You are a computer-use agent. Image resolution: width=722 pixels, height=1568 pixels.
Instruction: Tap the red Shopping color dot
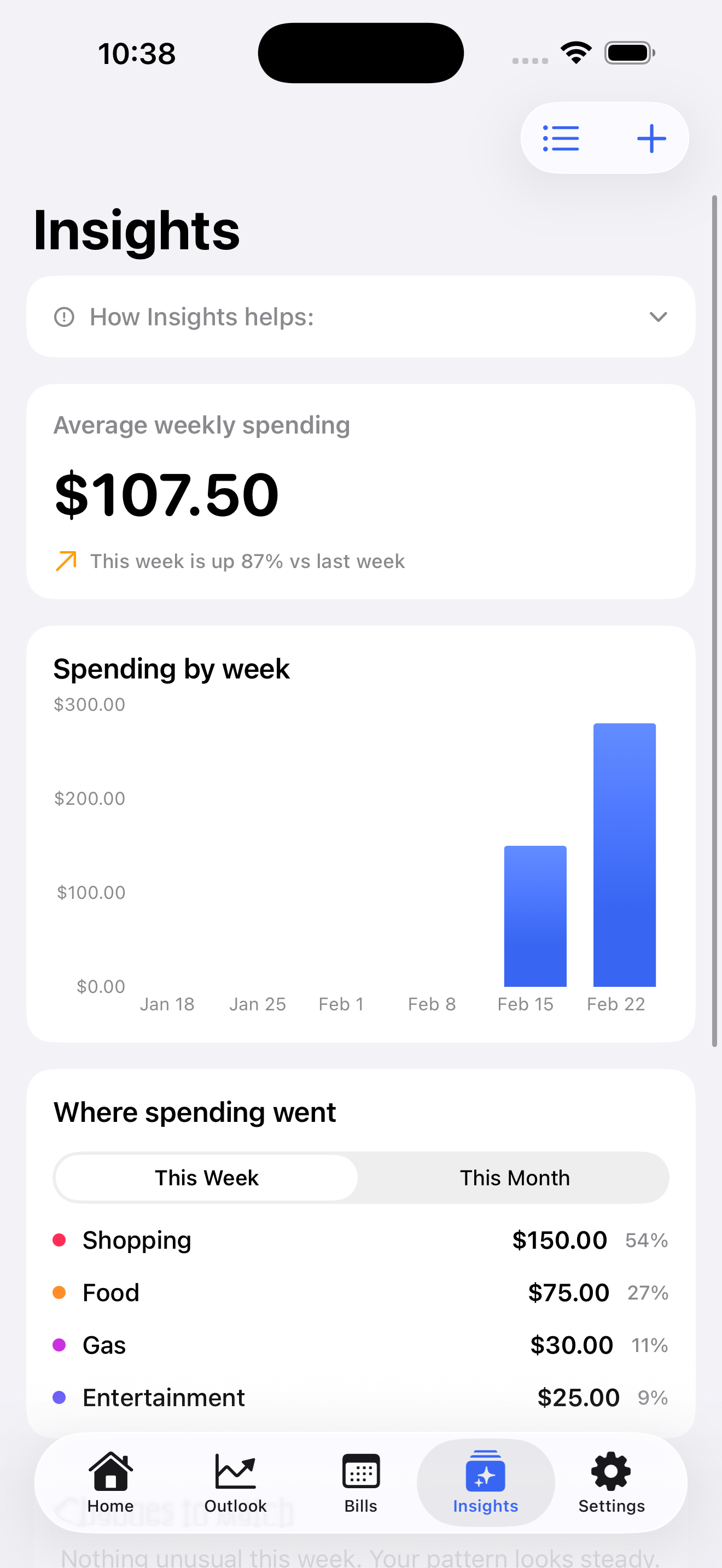[59, 1240]
